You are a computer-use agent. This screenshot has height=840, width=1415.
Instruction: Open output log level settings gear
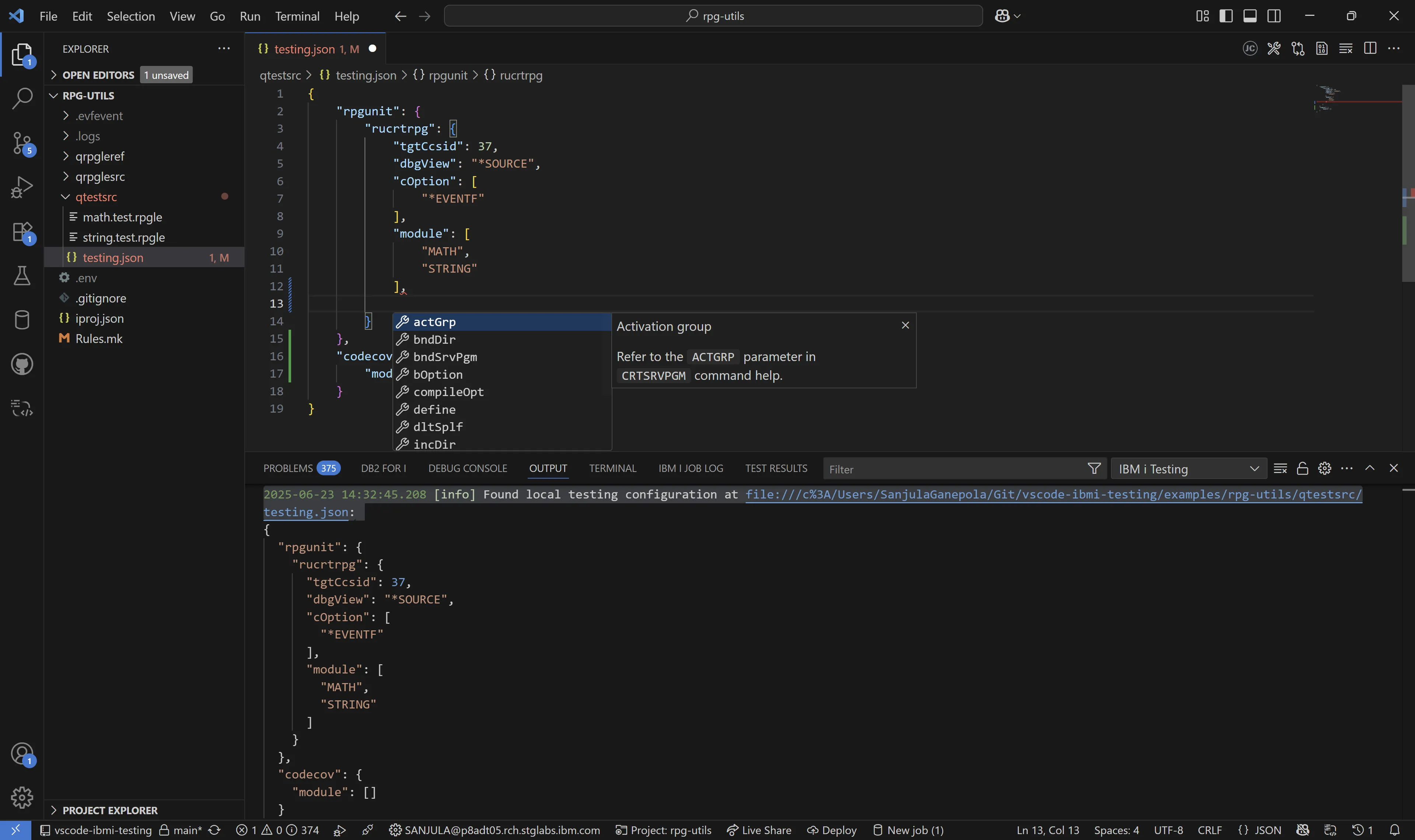click(x=1324, y=468)
